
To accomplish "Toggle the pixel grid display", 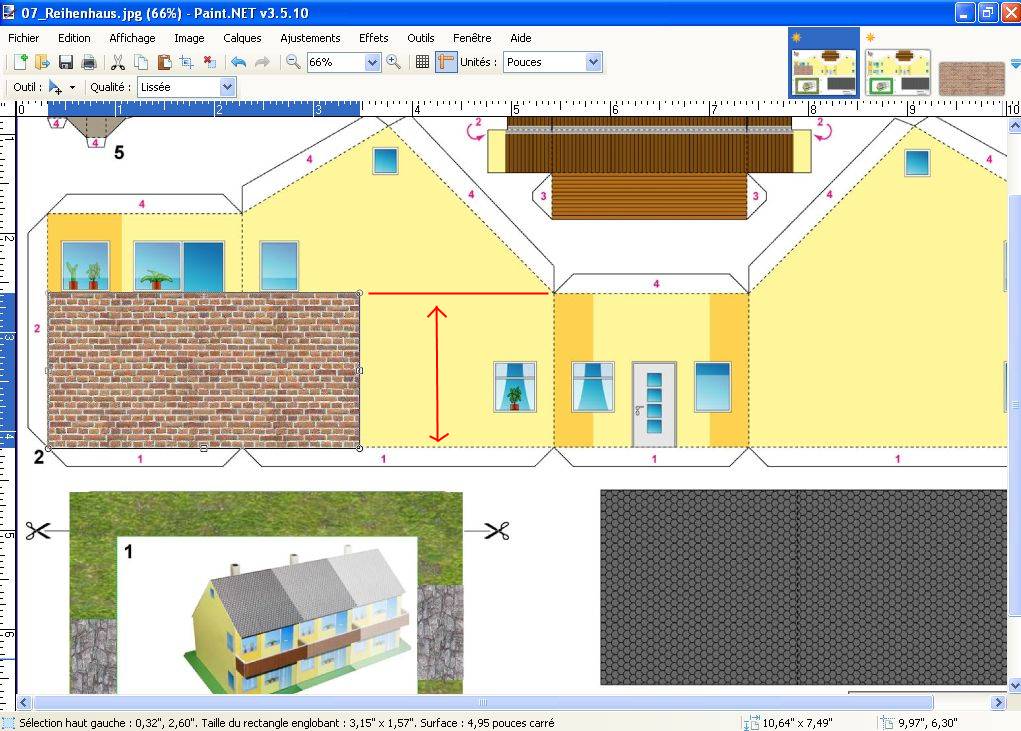I will pyautogui.click(x=422, y=62).
